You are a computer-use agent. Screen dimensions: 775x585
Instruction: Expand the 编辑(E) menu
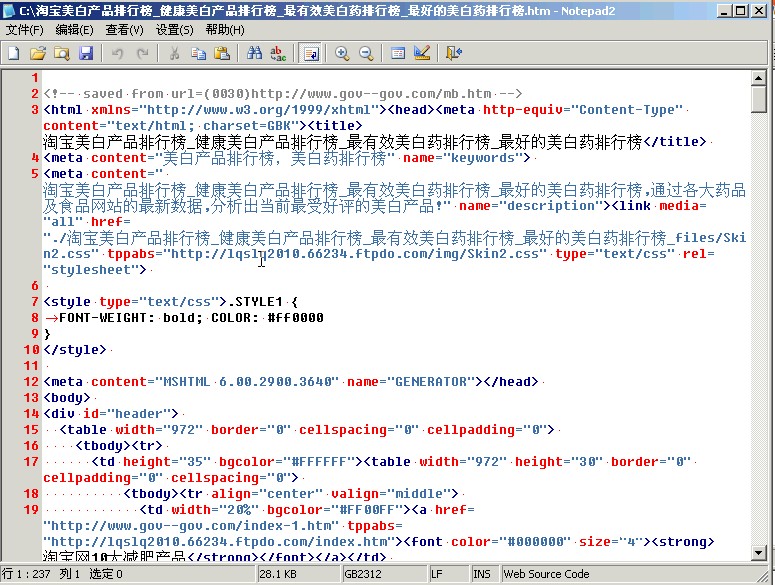[x=75, y=30]
